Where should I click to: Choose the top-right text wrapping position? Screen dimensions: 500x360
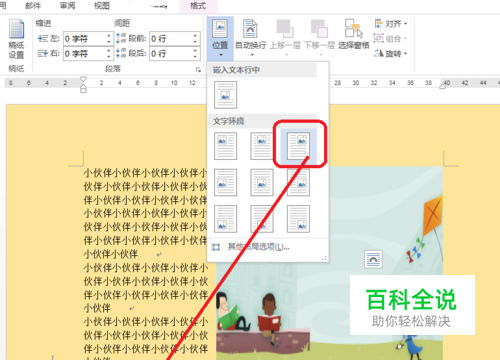pyautogui.click(x=298, y=146)
